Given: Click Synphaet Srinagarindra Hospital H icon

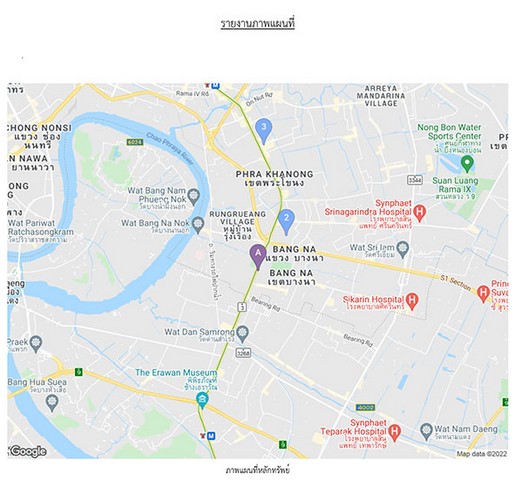Looking at the screenshot, I should coord(420,213).
